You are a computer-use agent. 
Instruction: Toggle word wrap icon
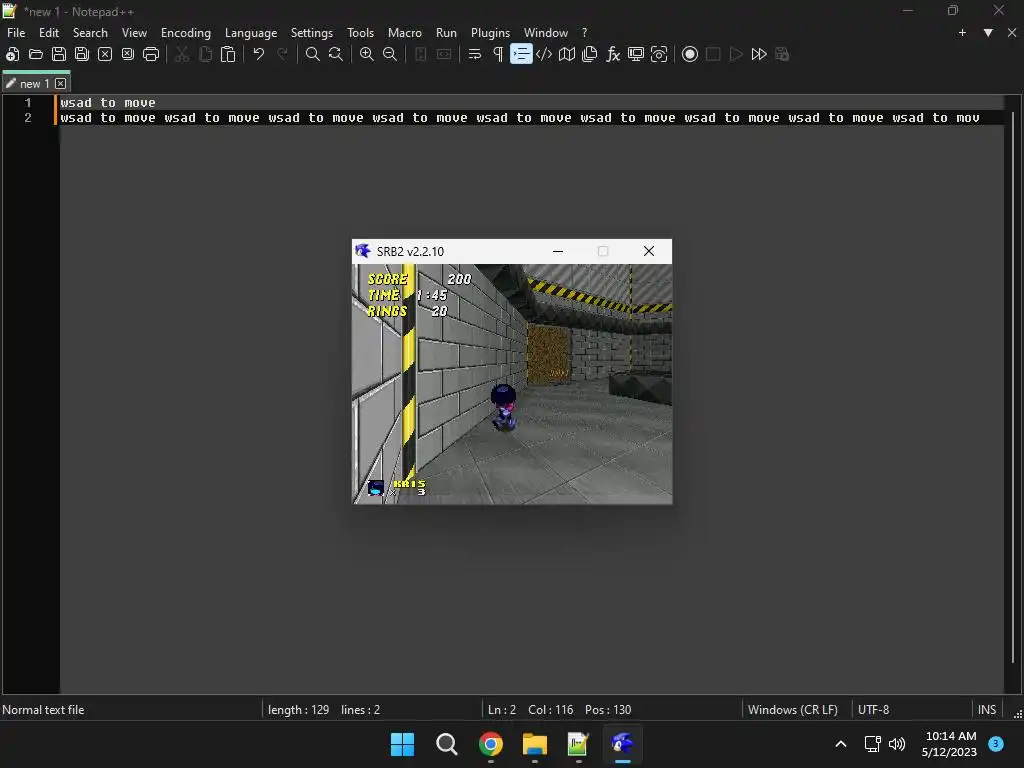point(475,54)
